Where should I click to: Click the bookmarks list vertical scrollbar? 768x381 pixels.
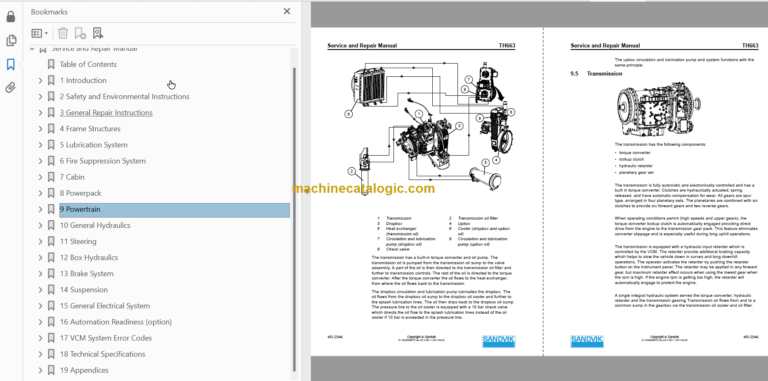(x=294, y=219)
